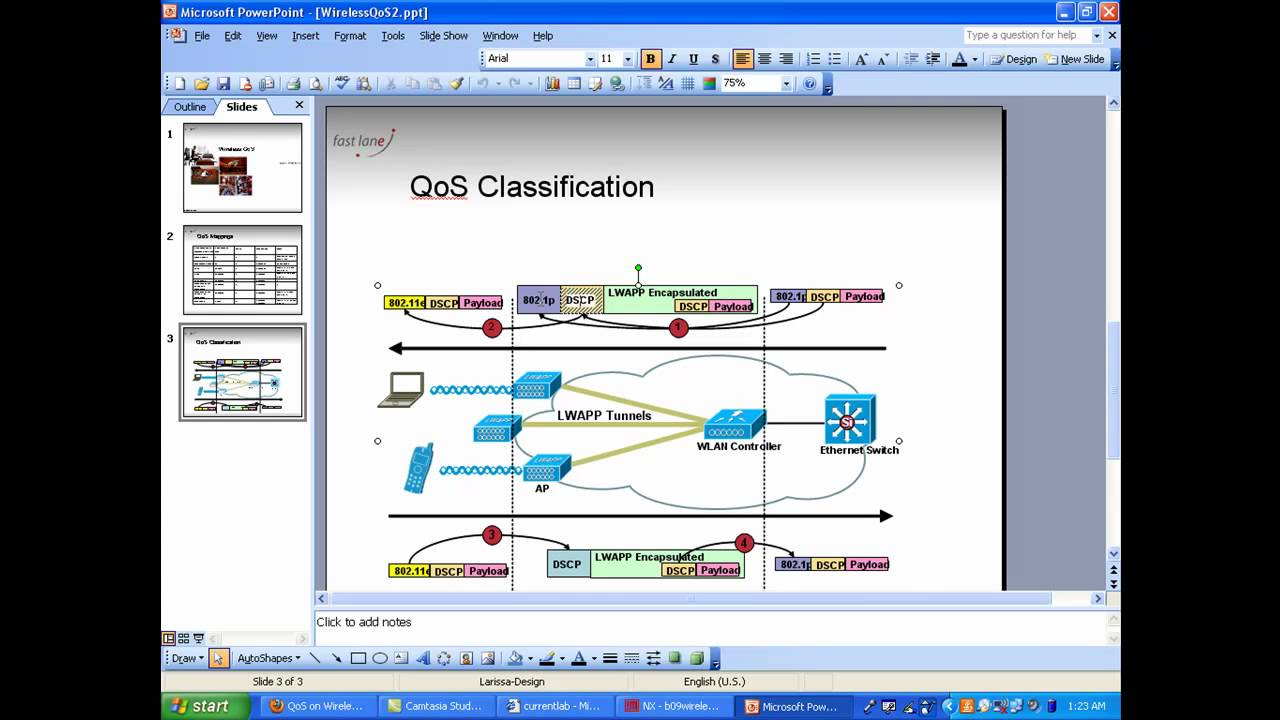The height and width of the screenshot is (720, 1280).
Task: Align text left
Action: 742,59
